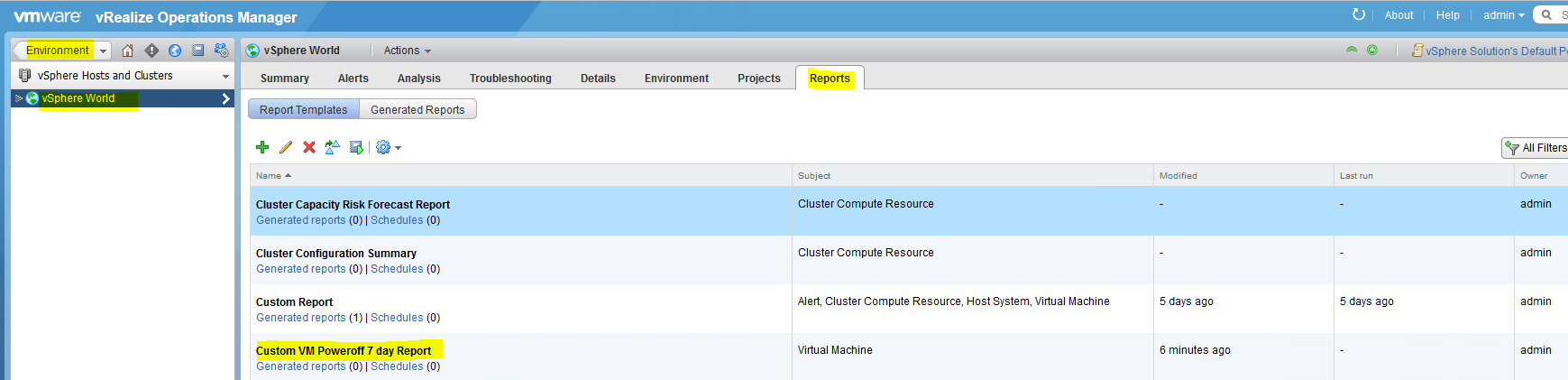The width and height of the screenshot is (1568, 380).
Task: Open the Environment dropdown arrow
Action: tap(103, 51)
